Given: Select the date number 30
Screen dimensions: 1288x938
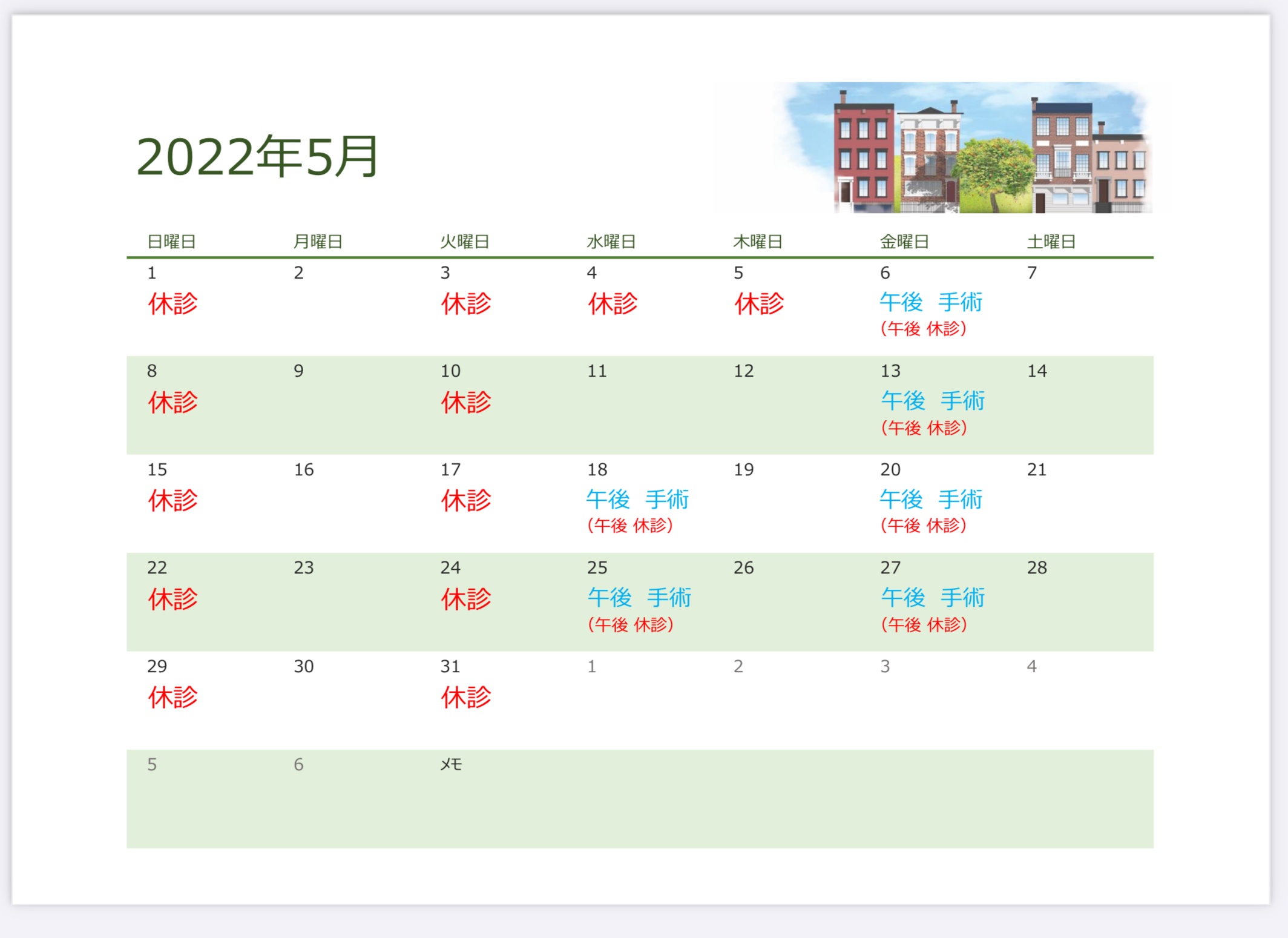Looking at the screenshot, I should pos(303,666).
